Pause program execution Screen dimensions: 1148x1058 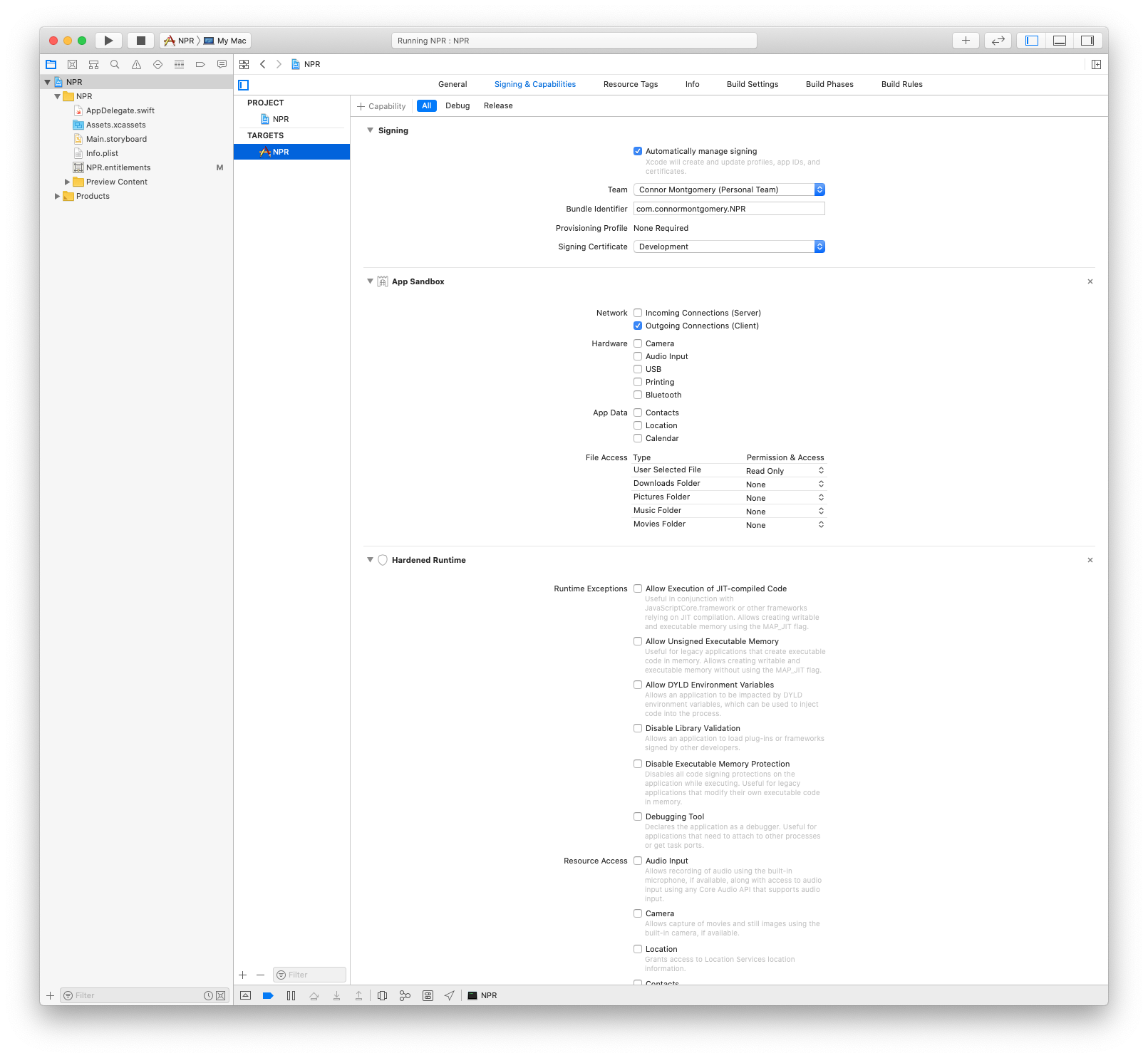[291, 995]
